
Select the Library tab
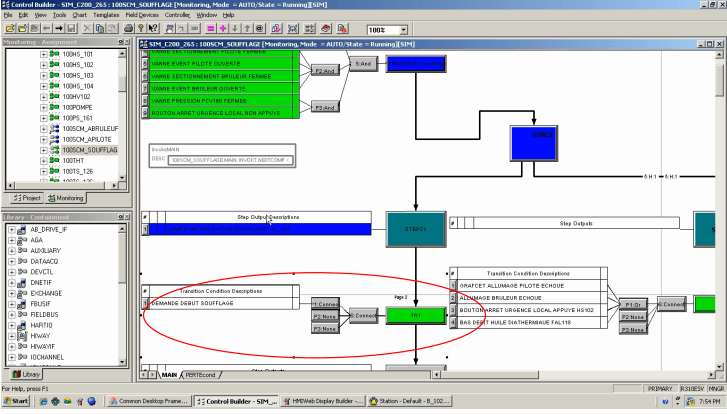click(x=26, y=374)
